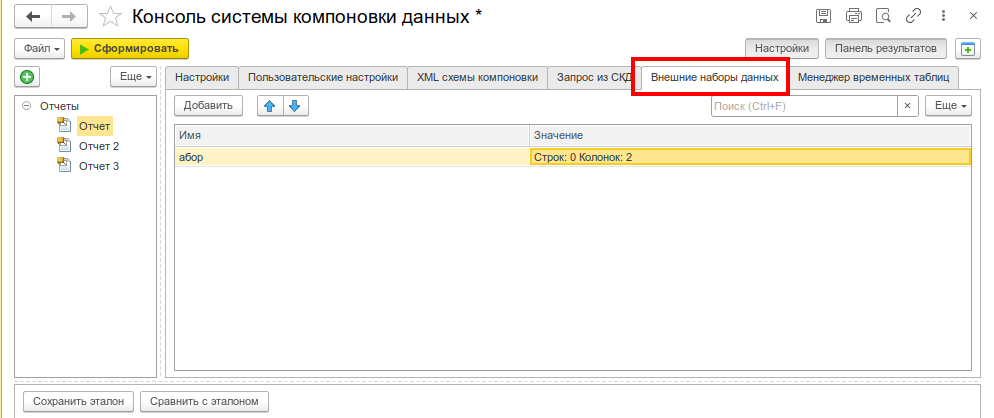Select Отчет 2 in the tree
Viewport: 994px width, 418px height.
pyautogui.click(x=99, y=146)
